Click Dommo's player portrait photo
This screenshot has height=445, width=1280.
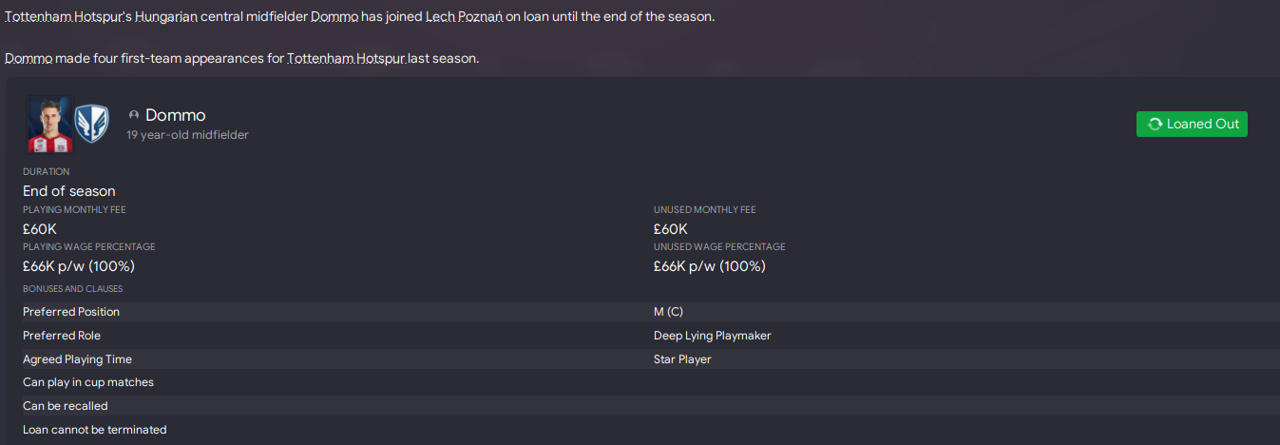[48, 124]
